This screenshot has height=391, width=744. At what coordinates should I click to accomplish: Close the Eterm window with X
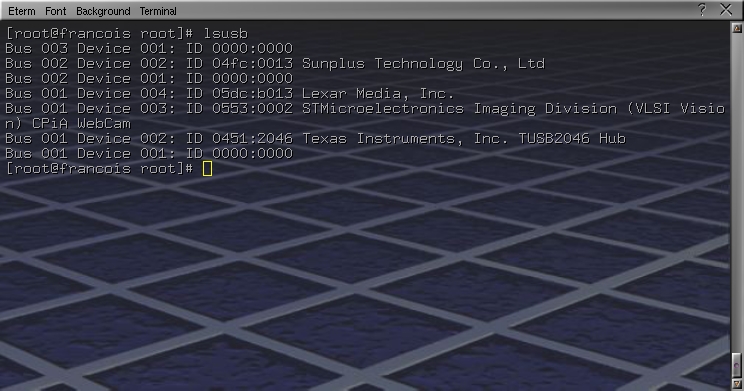726,9
